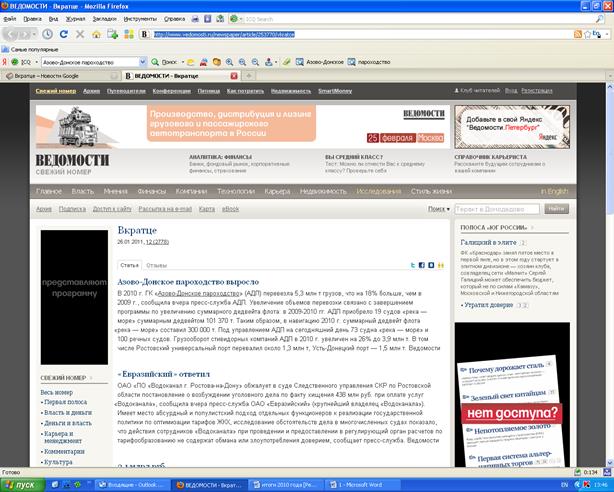Select the Отзывы comments tab
The height and width of the screenshot is (492, 614).
click(156, 265)
